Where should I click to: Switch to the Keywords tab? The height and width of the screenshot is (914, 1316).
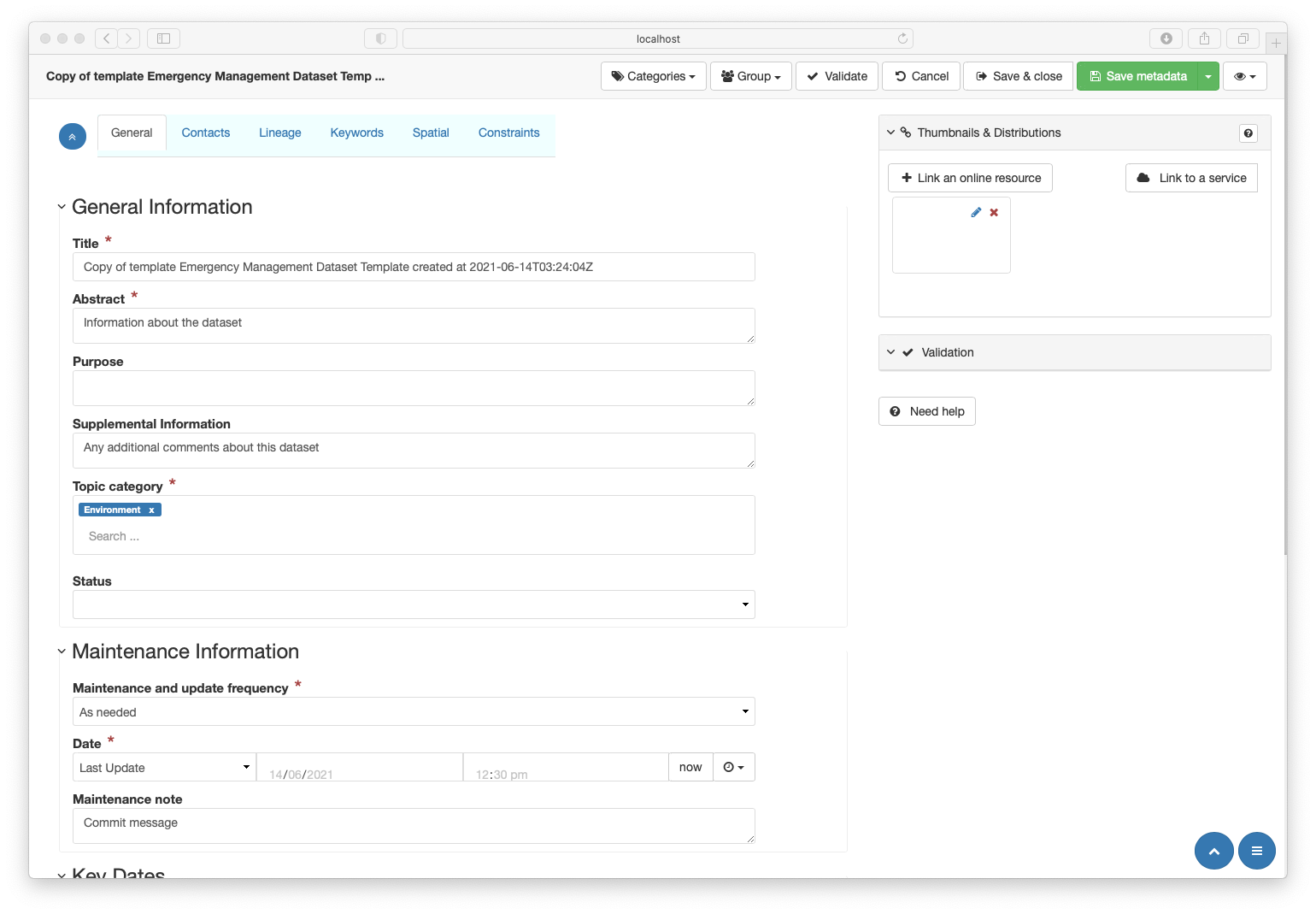[357, 133]
